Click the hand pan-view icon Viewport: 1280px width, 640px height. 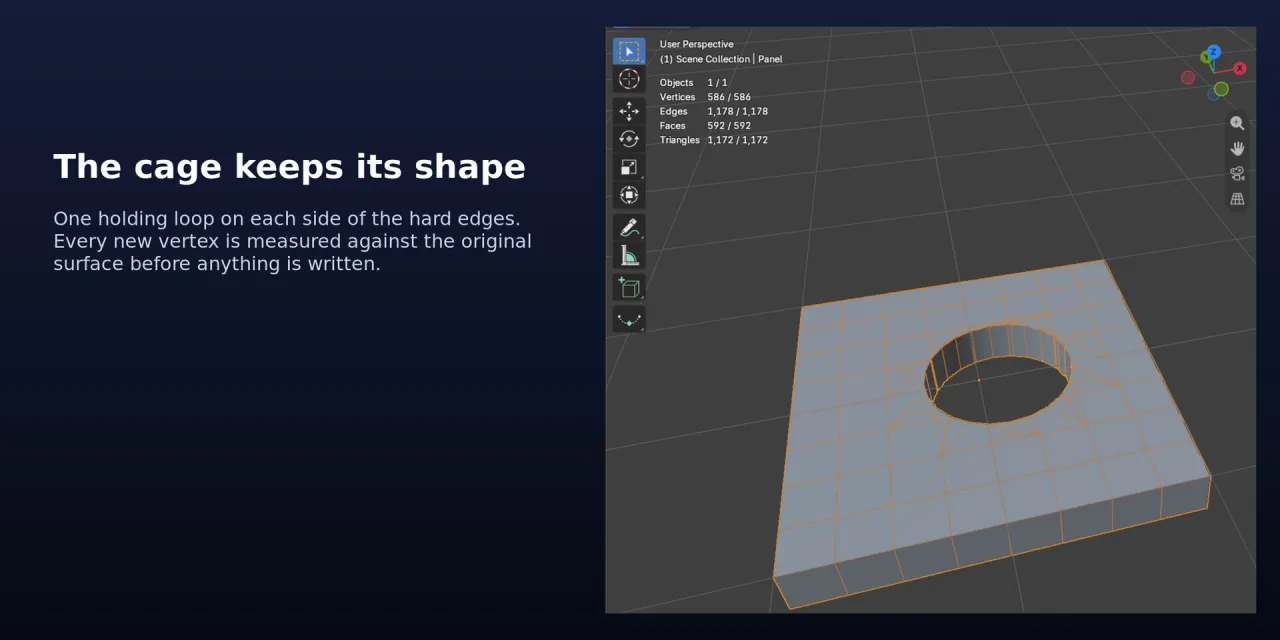(x=1237, y=148)
